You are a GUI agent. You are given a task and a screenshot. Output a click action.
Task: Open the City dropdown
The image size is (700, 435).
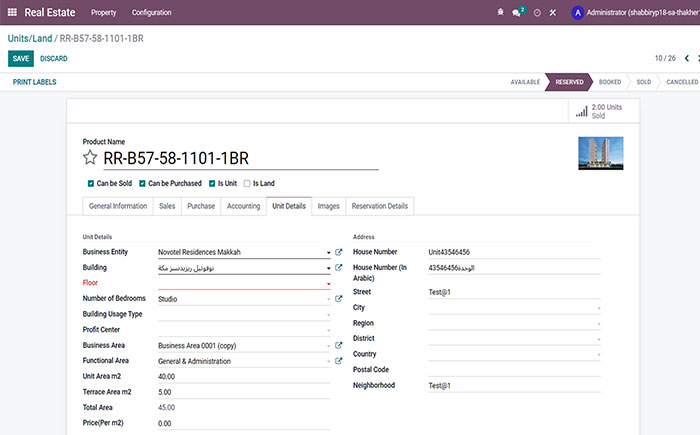click(x=598, y=308)
